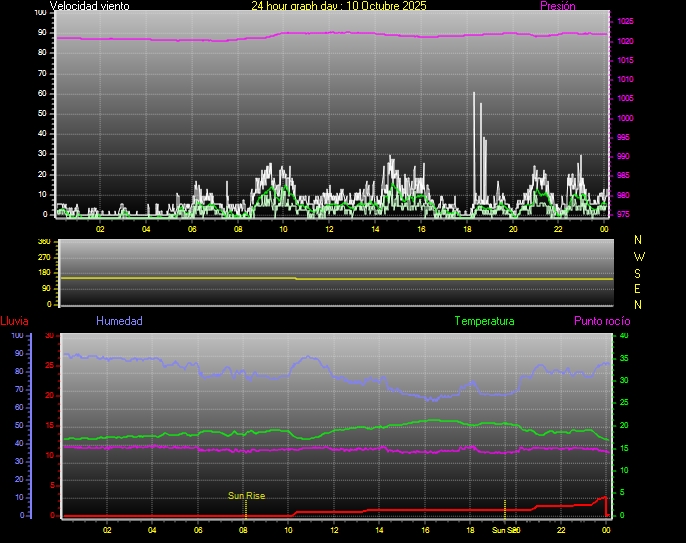
Task: Click the S compass direction letter
Action: point(639,272)
